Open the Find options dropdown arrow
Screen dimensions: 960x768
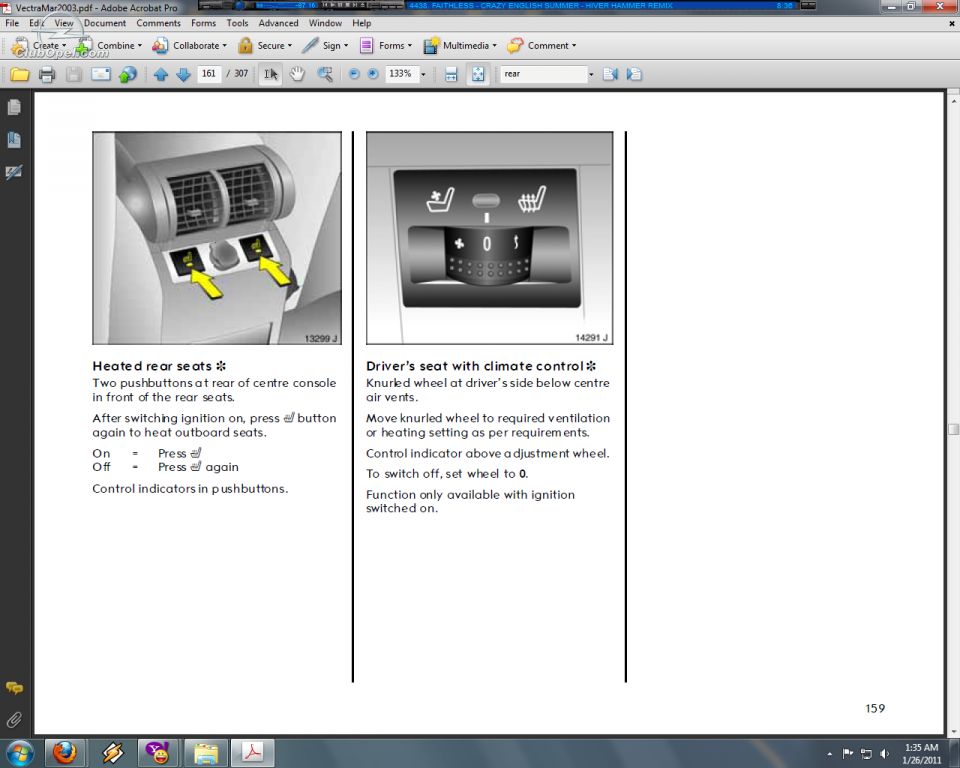coord(591,75)
